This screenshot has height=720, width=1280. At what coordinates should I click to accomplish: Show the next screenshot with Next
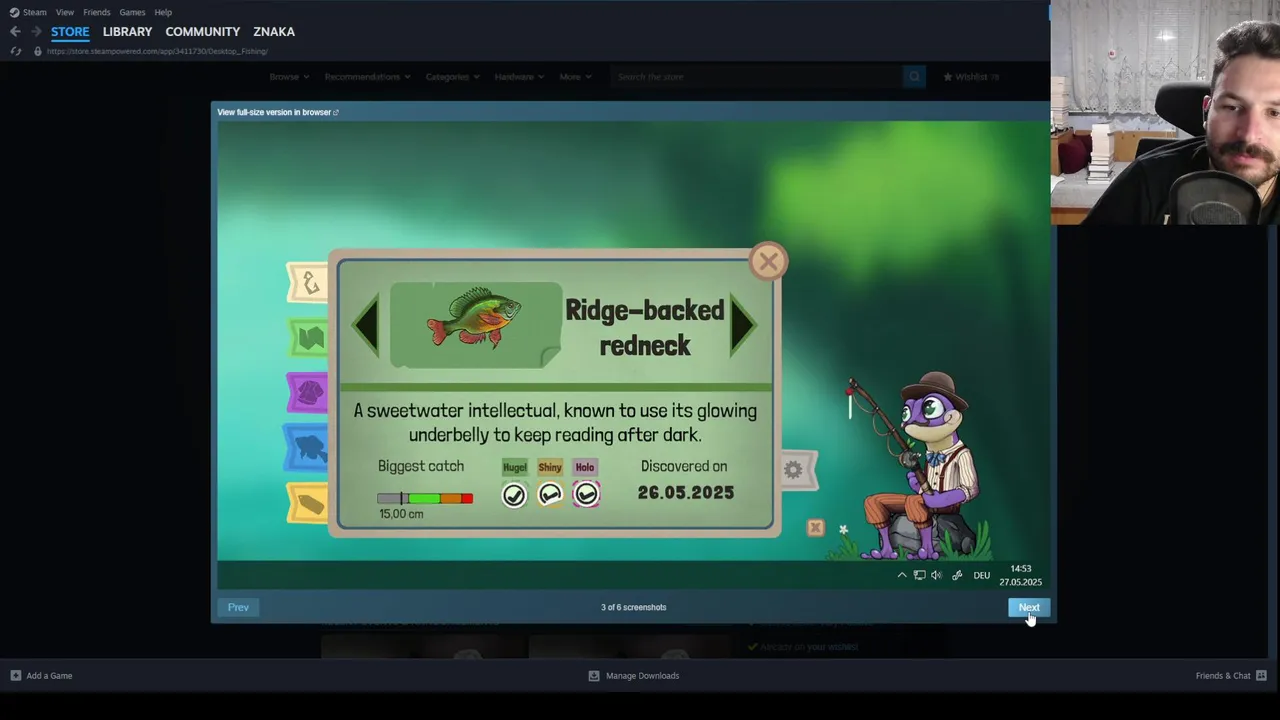tap(1029, 607)
